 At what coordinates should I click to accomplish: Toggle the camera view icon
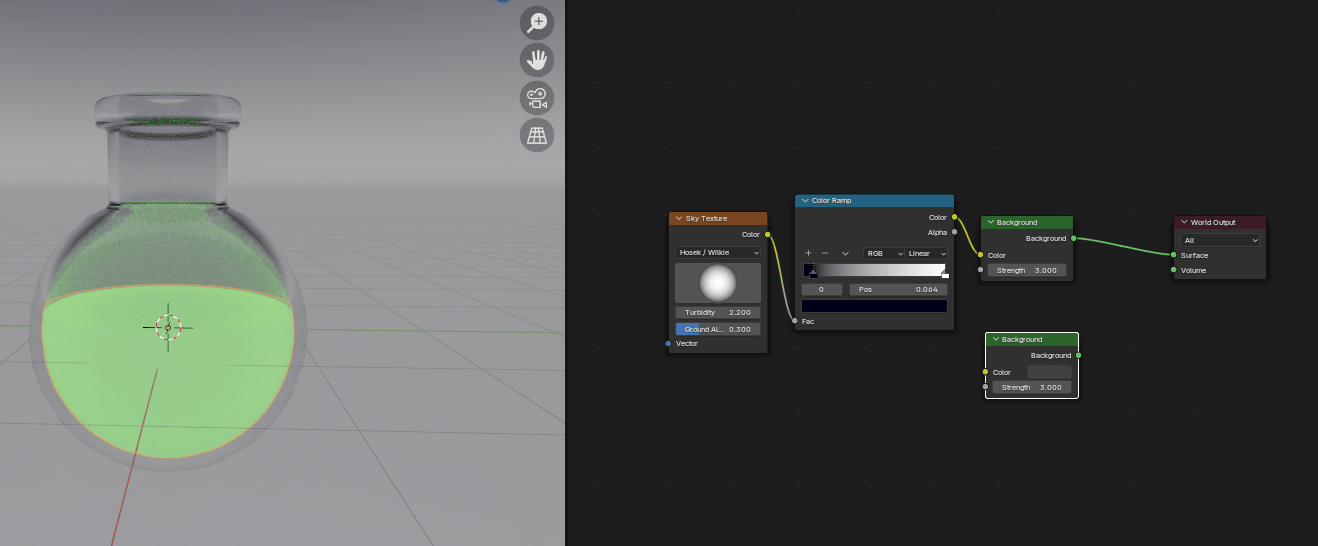[x=537, y=98]
